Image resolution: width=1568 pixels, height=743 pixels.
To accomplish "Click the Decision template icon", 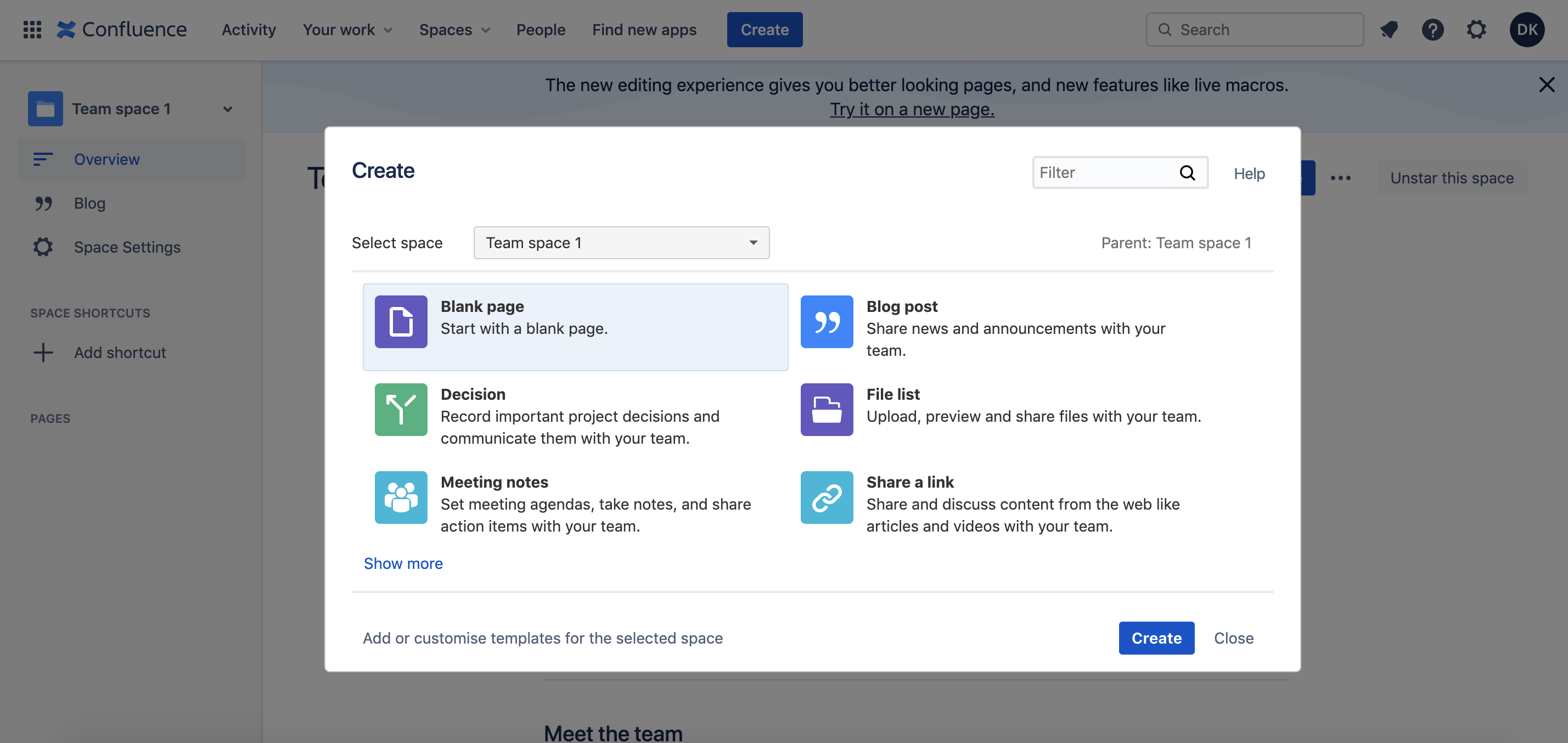I will (401, 409).
